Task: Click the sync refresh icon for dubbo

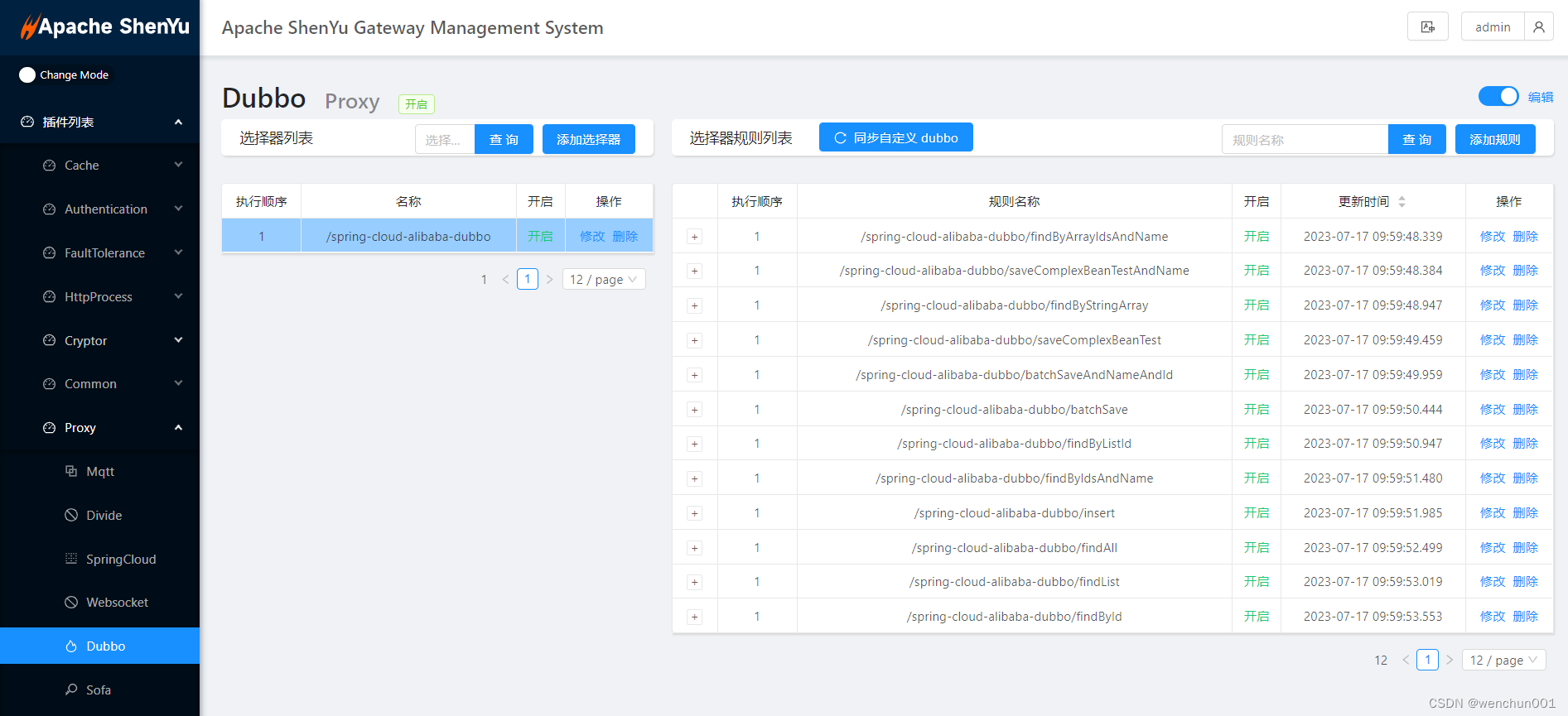Action: coord(840,138)
